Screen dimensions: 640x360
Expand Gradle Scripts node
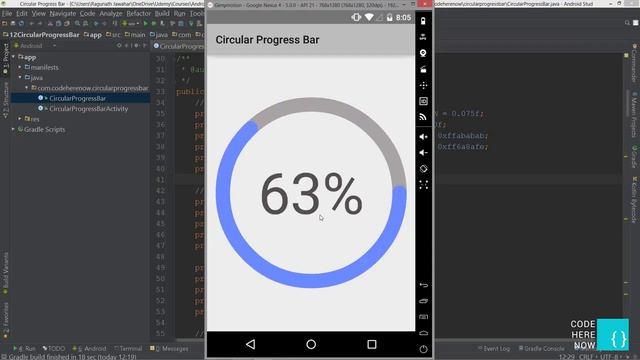pos(13,129)
